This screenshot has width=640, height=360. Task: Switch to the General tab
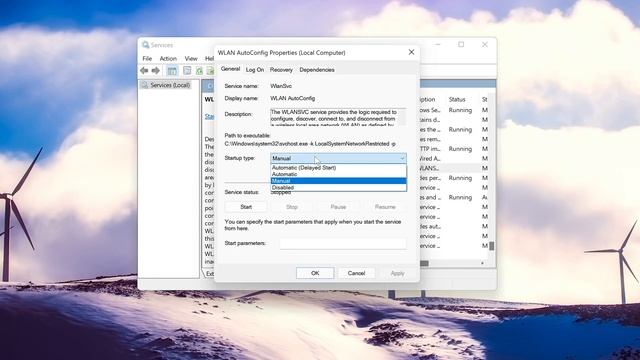(230, 69)
